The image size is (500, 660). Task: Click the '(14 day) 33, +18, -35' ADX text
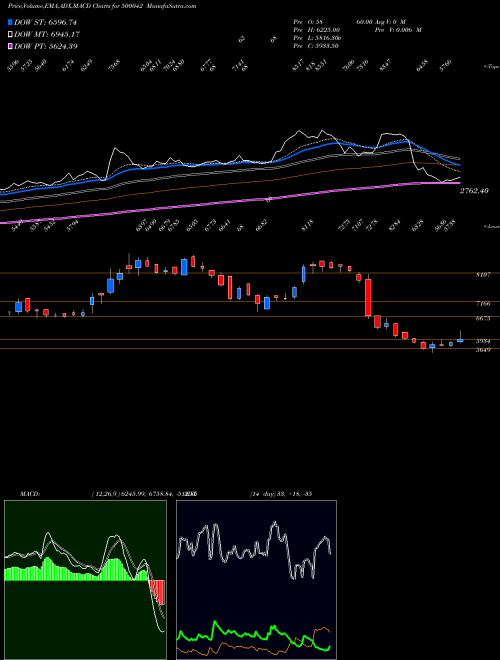281,494
